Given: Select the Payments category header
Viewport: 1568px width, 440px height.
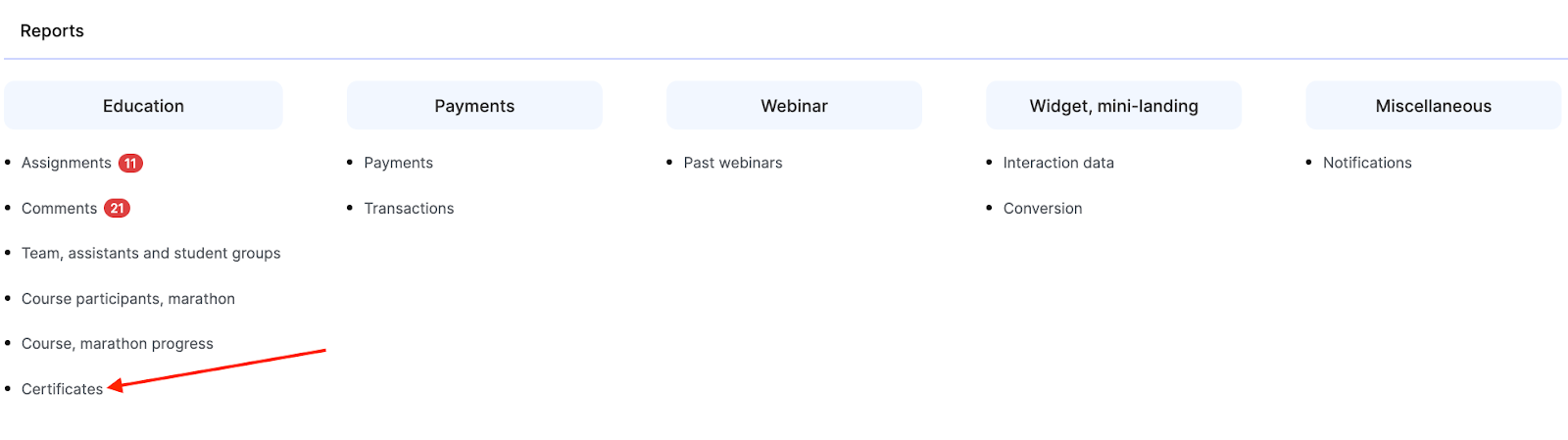Looking at the screenshot, I should 474,106.
